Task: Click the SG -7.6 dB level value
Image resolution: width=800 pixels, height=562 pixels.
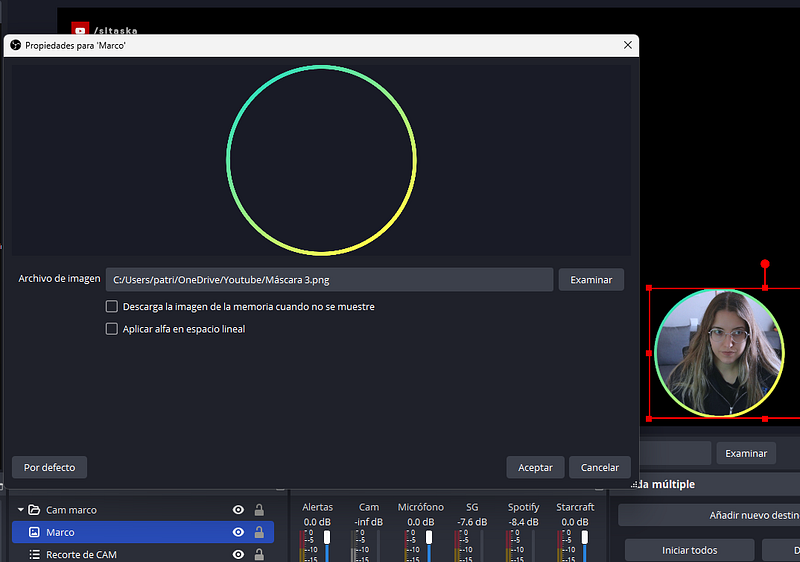Action: [472, 522]
